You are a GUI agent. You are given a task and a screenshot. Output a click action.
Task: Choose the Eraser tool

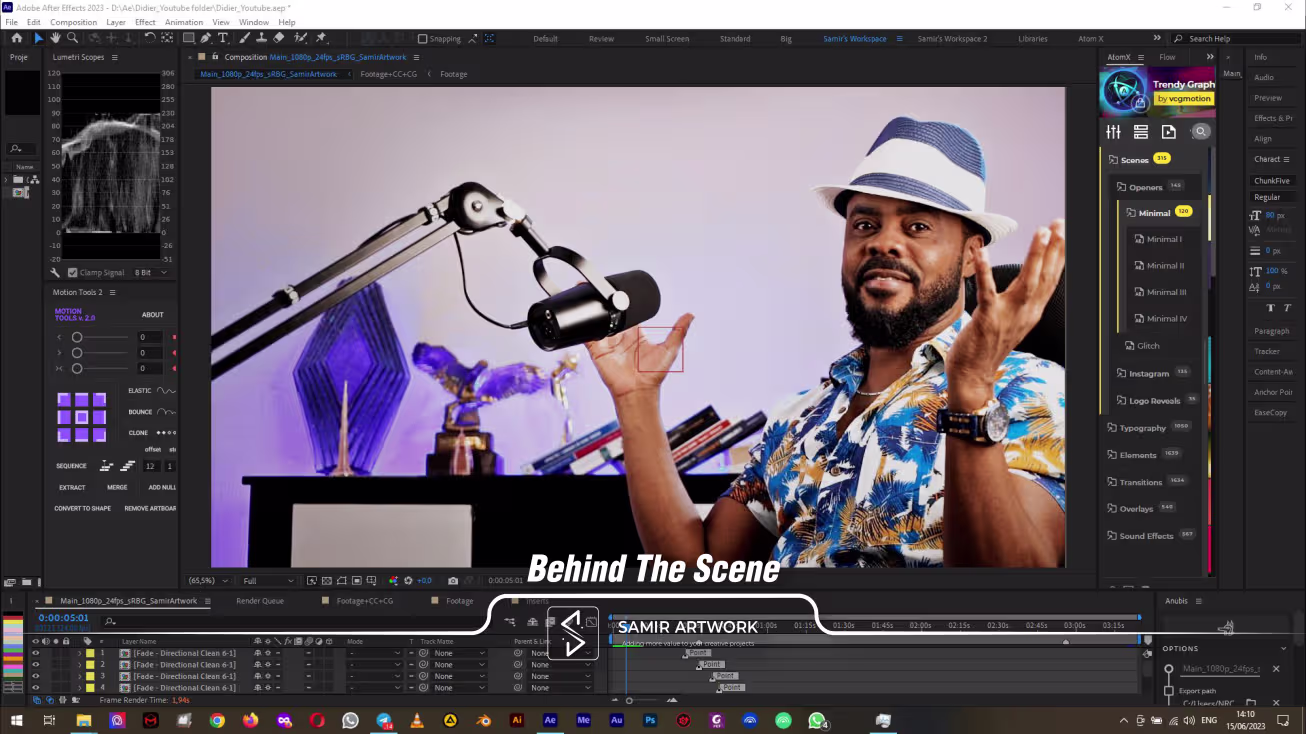tap(279, 38)
